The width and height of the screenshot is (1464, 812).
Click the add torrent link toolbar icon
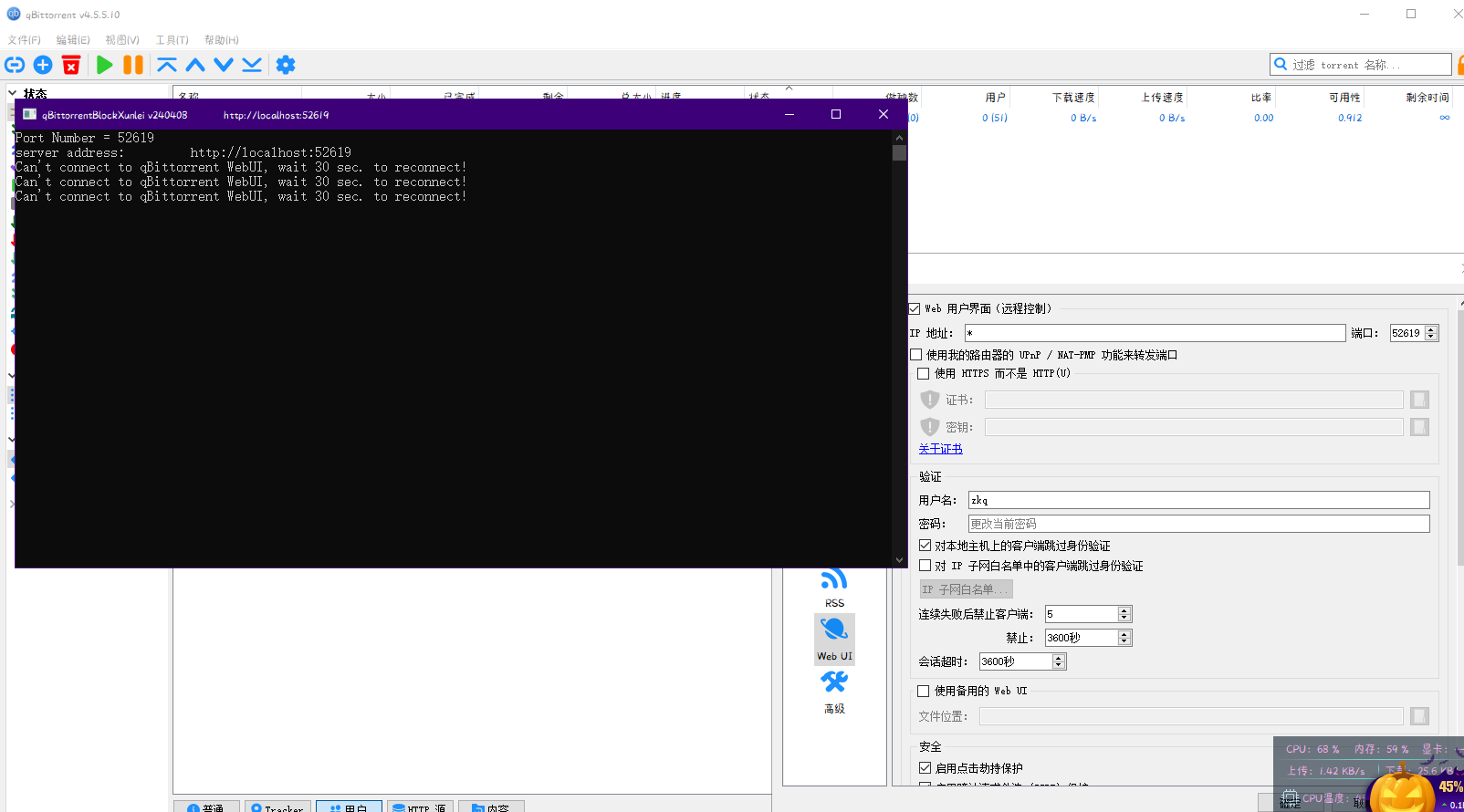(x=15, y=65)
